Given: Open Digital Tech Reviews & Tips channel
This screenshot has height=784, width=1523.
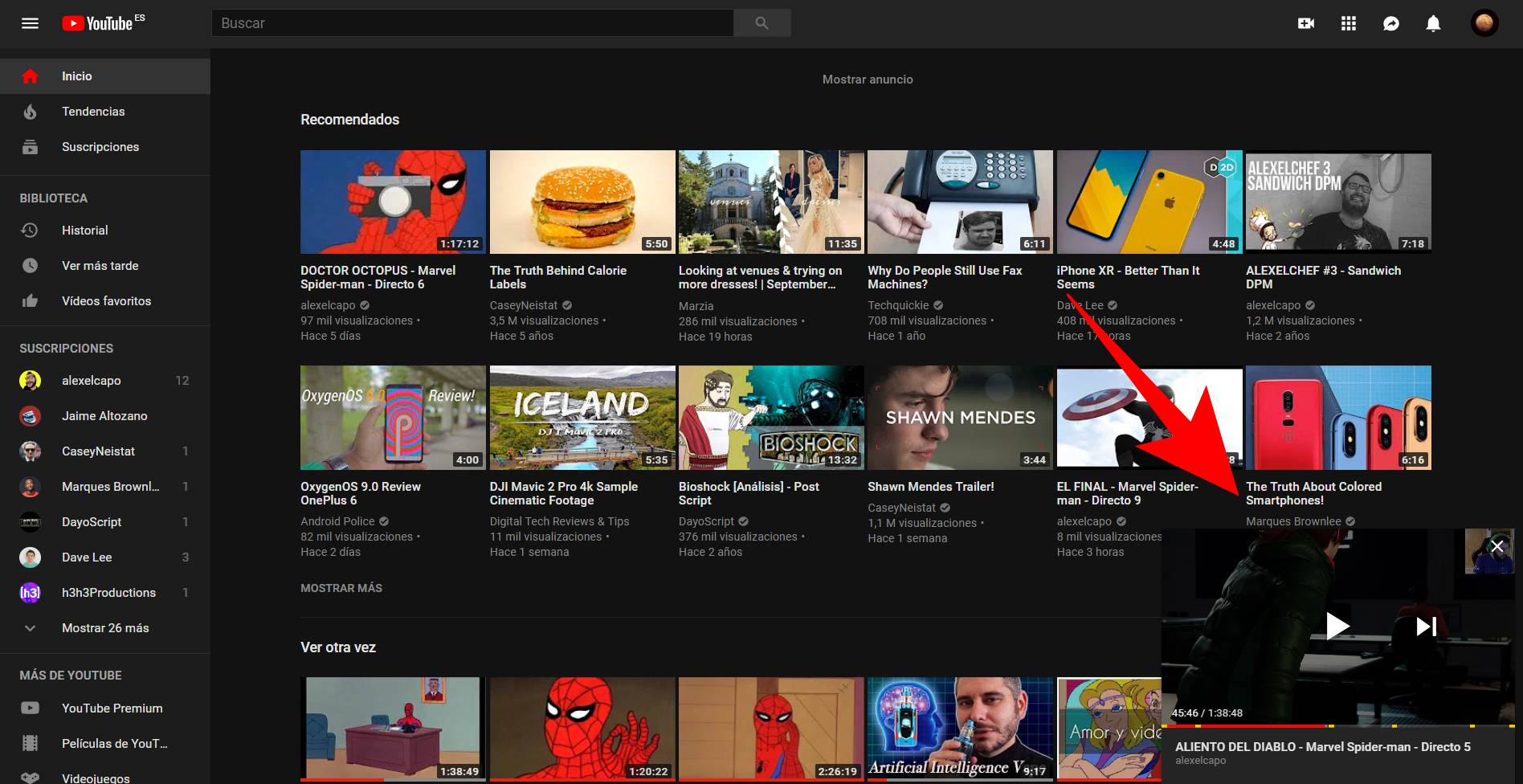Looking at the screenshot, I should 559,521.
